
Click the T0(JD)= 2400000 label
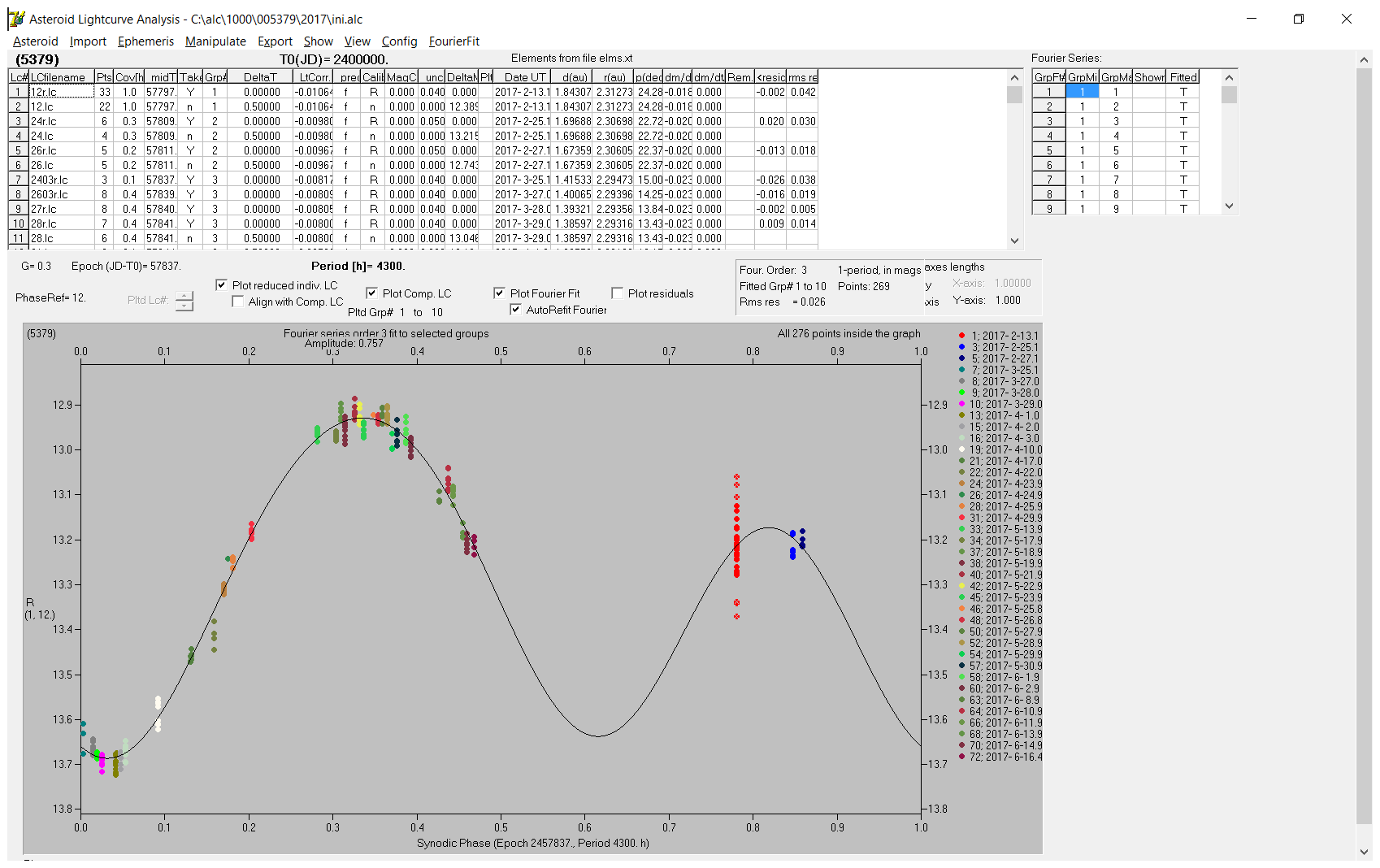tap(333, 60)
